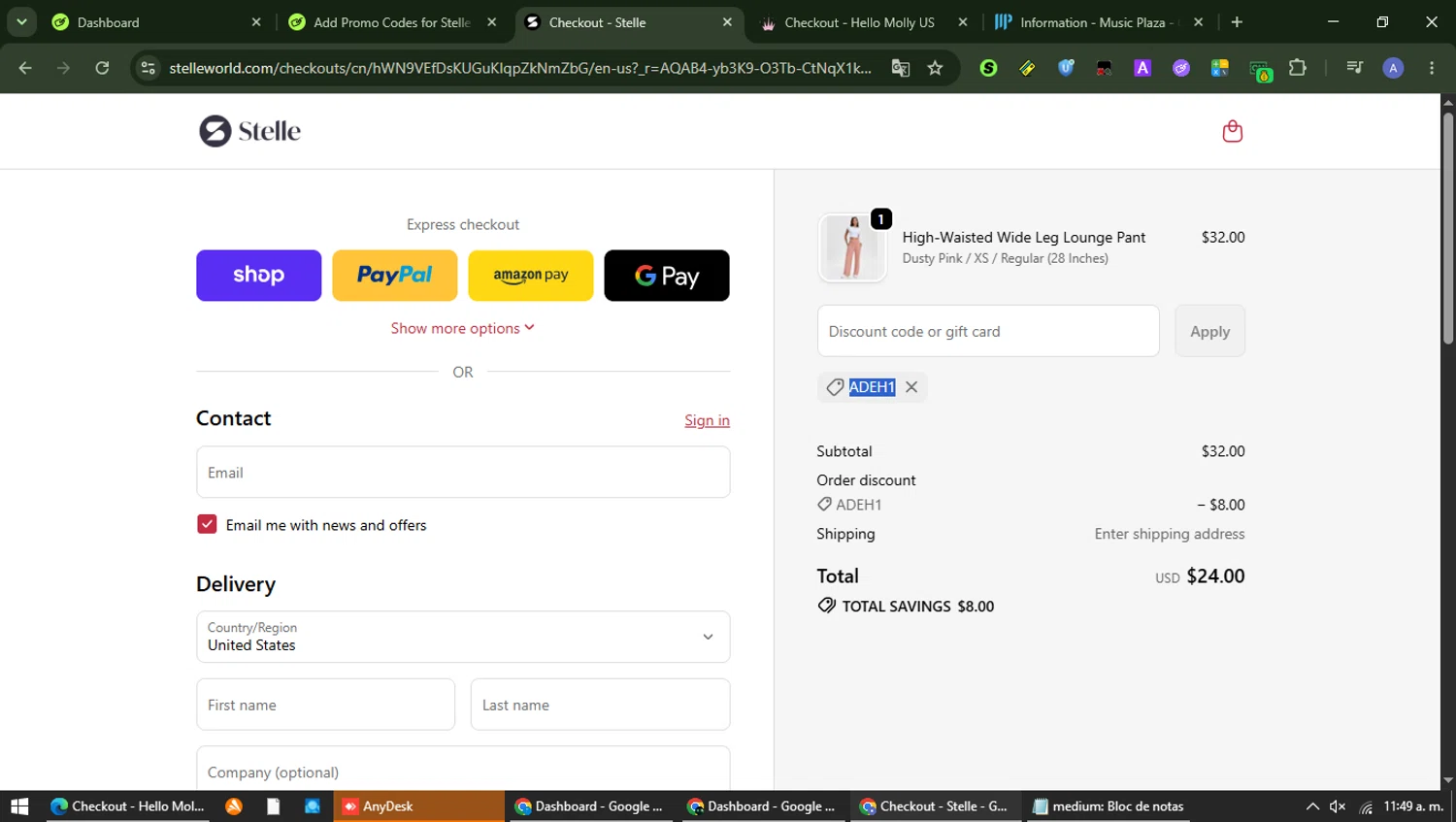Bookmark this page with the star icon
Viewport: 1456px width, 822px height.
[935, 68]
